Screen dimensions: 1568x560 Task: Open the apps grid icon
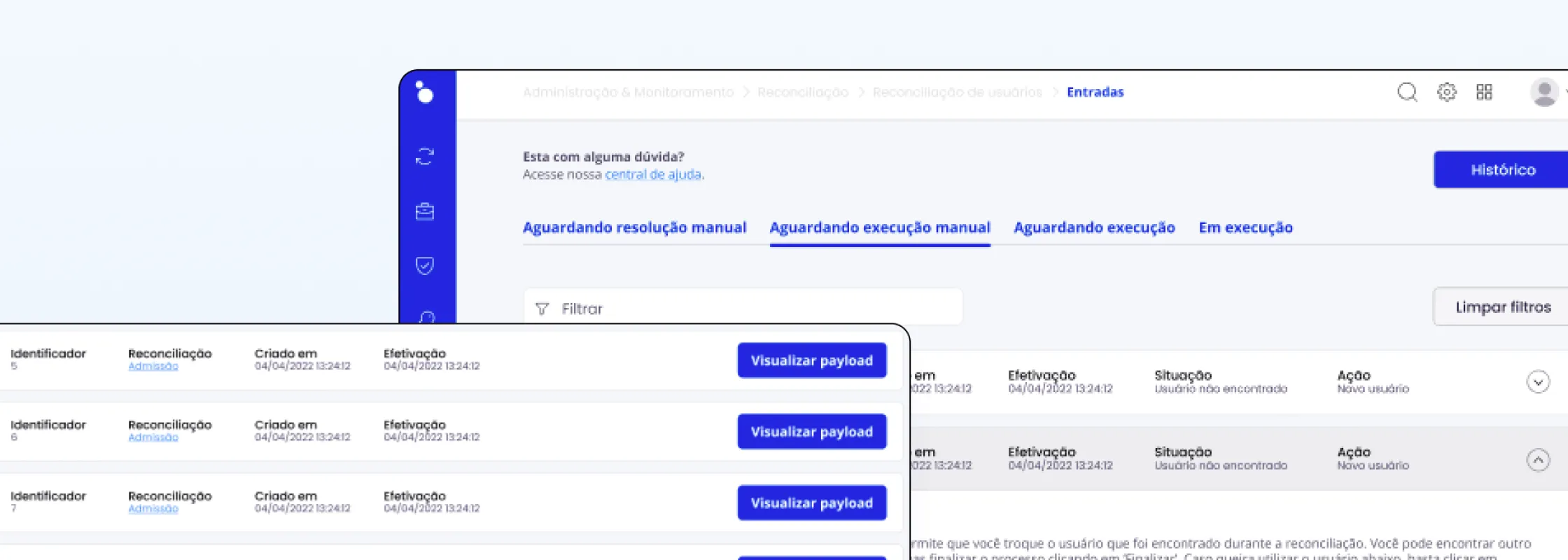(x=1484, y=92)
